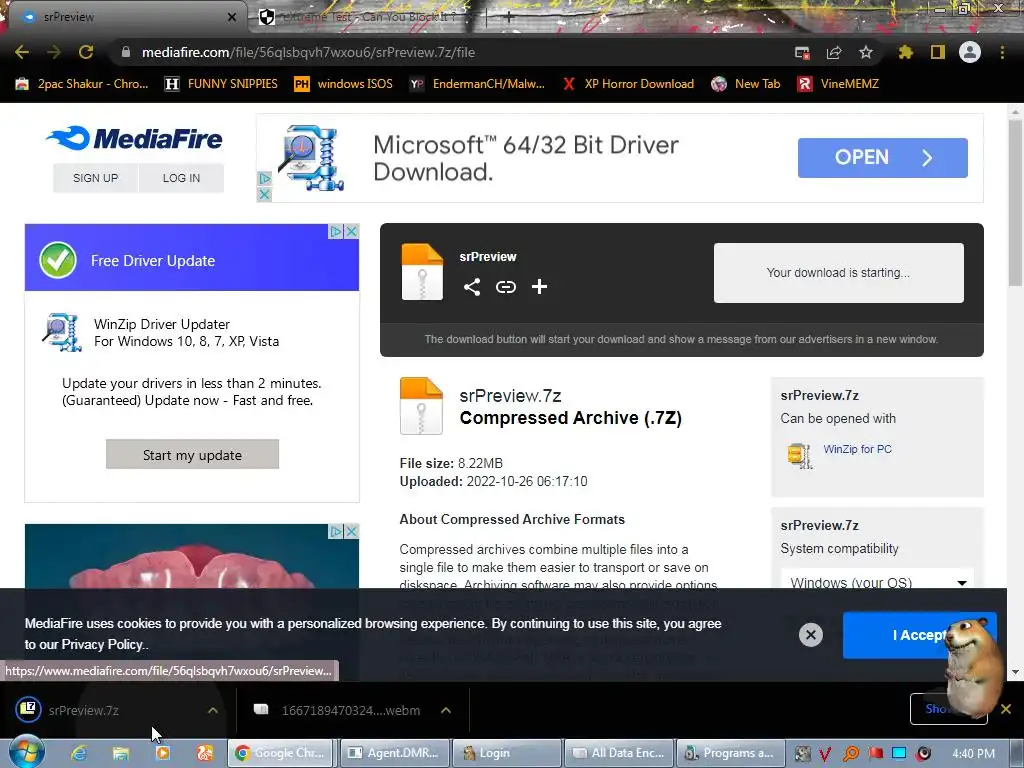Open the New Tab bookmark
1024x768 pixels.
click(746, 84)
